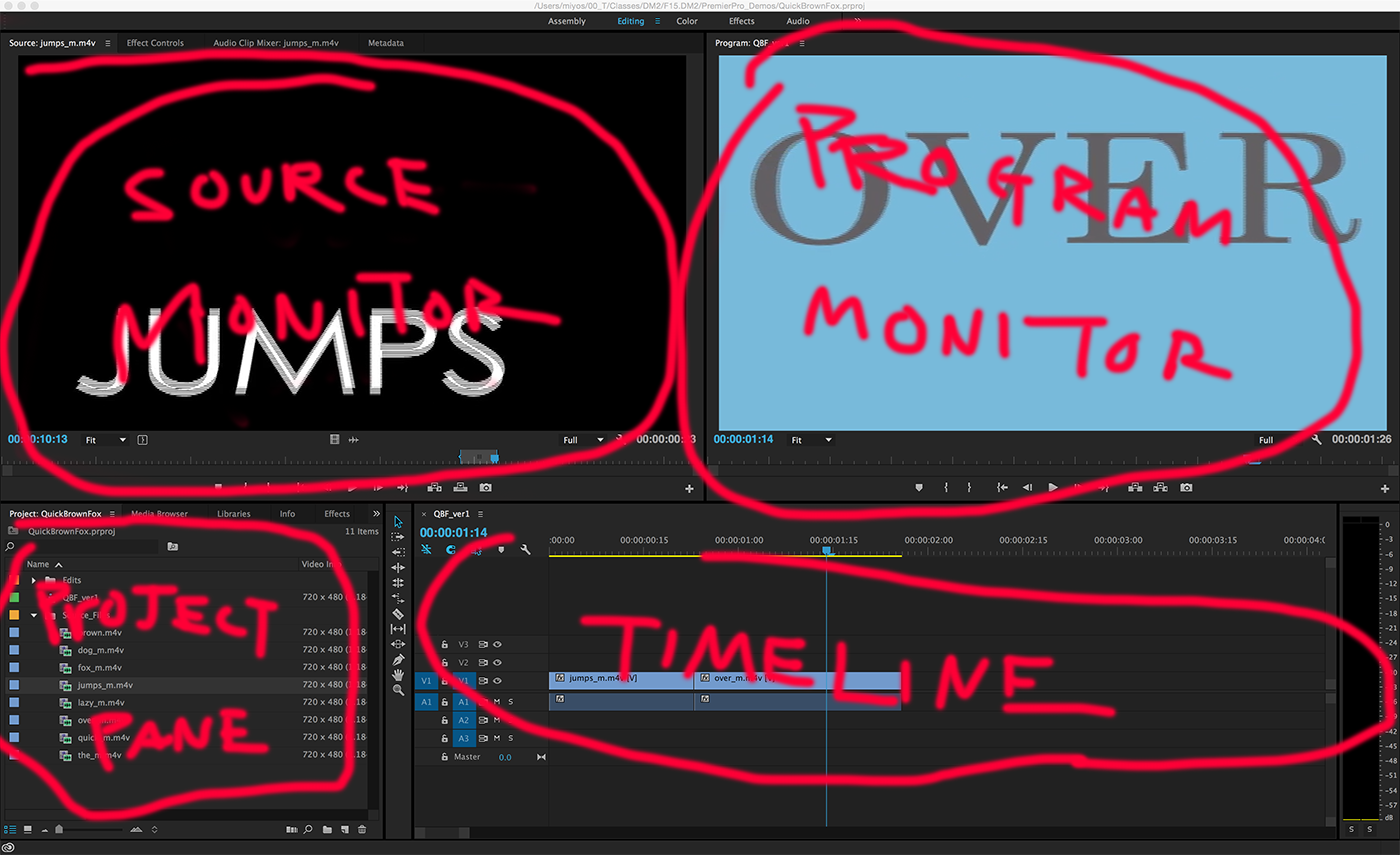This screenshot has width=1400, height=855.
Task: Select the Razor tool in the toolbar
Action: (x=398, y=614)
